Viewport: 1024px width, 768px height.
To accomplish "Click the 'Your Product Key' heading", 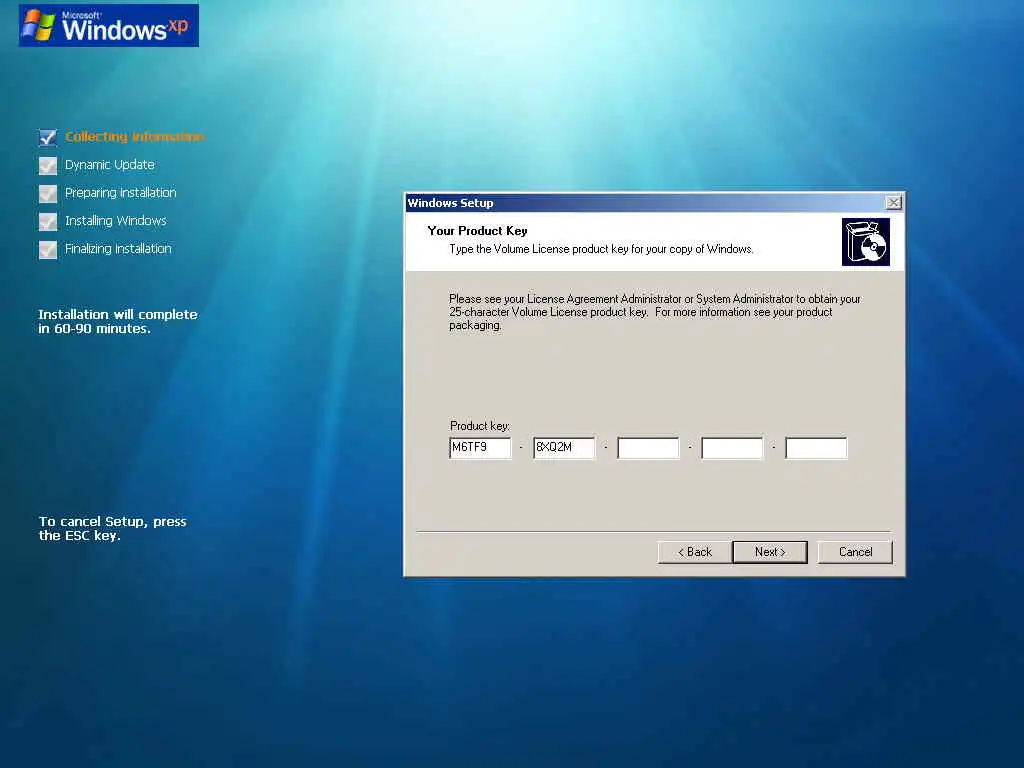I will point(477,231).
